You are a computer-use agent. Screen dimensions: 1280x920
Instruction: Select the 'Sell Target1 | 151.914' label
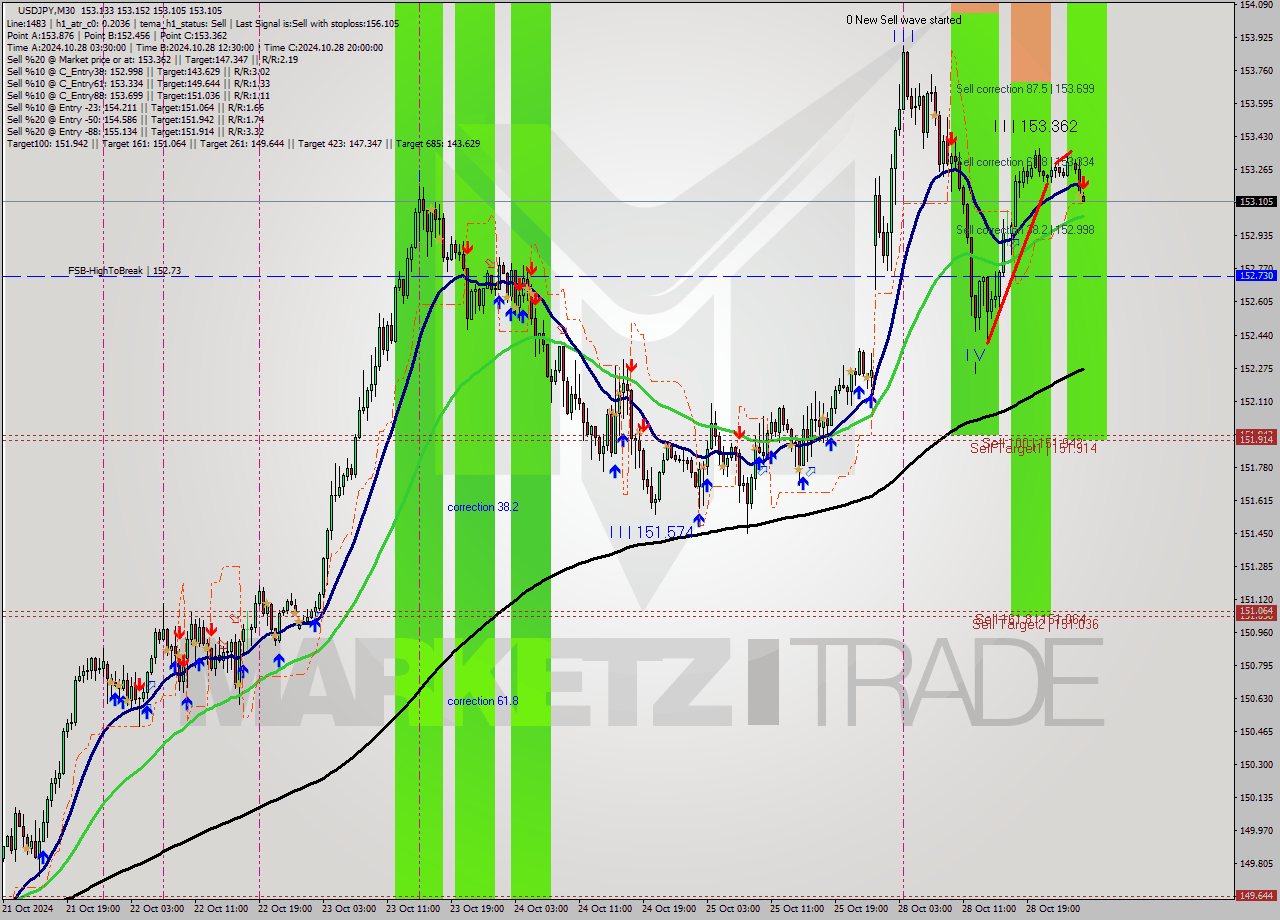click(x=1034, y=449)
